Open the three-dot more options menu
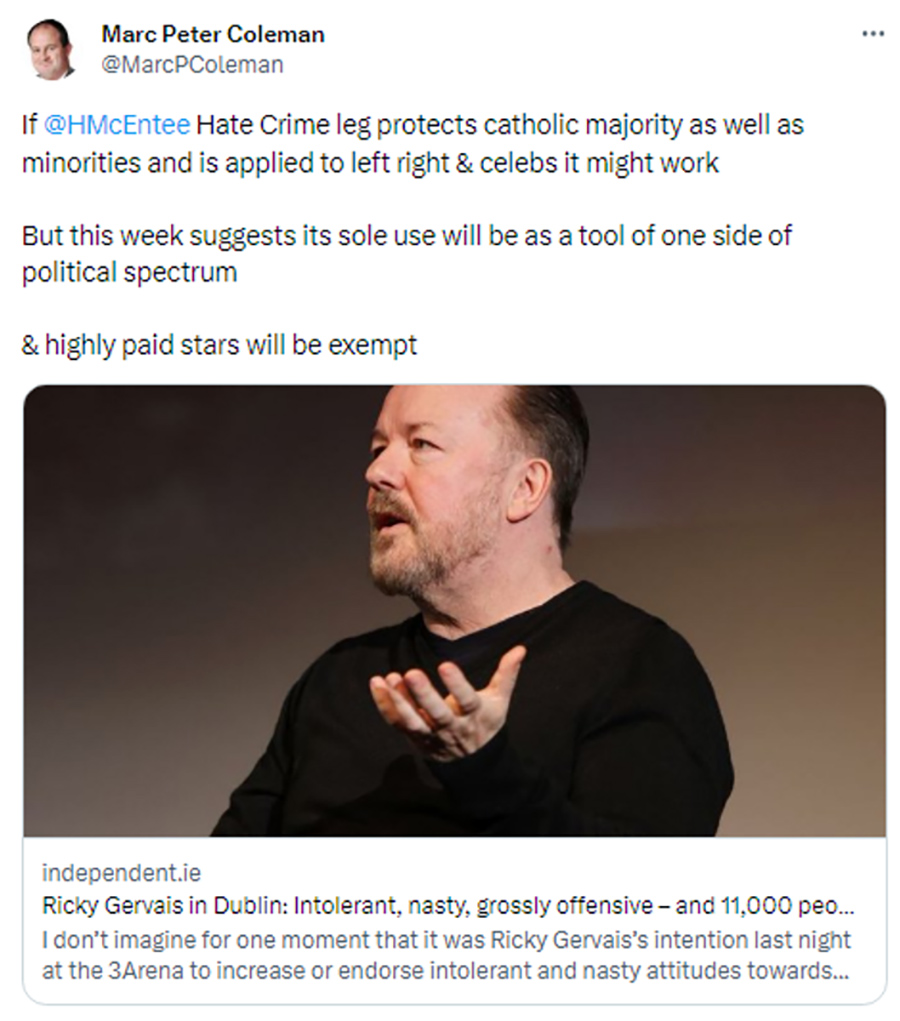Image resolution: width=900 pixels, height=1021 pixels. (872, 34)
